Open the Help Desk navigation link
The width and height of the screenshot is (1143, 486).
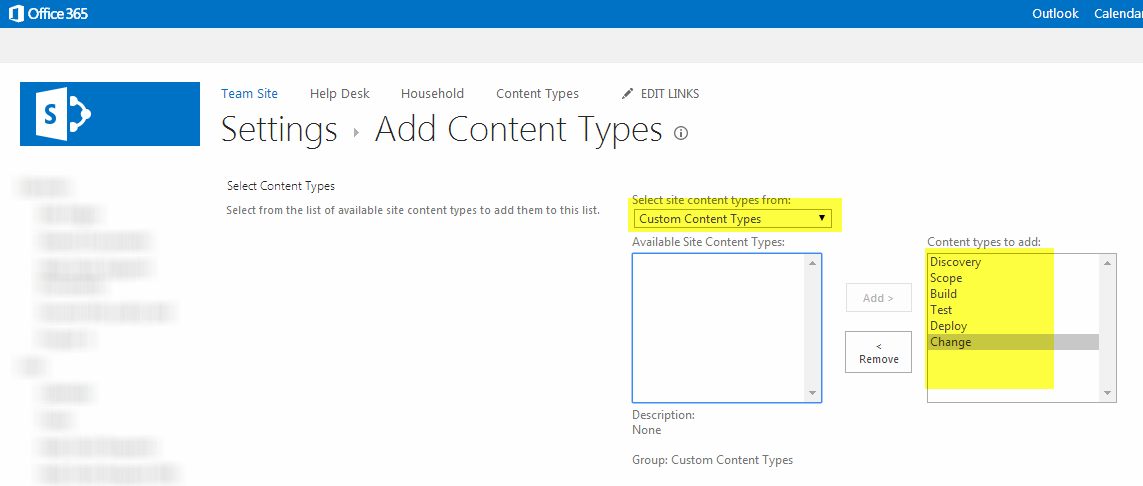tap(339, 93)
